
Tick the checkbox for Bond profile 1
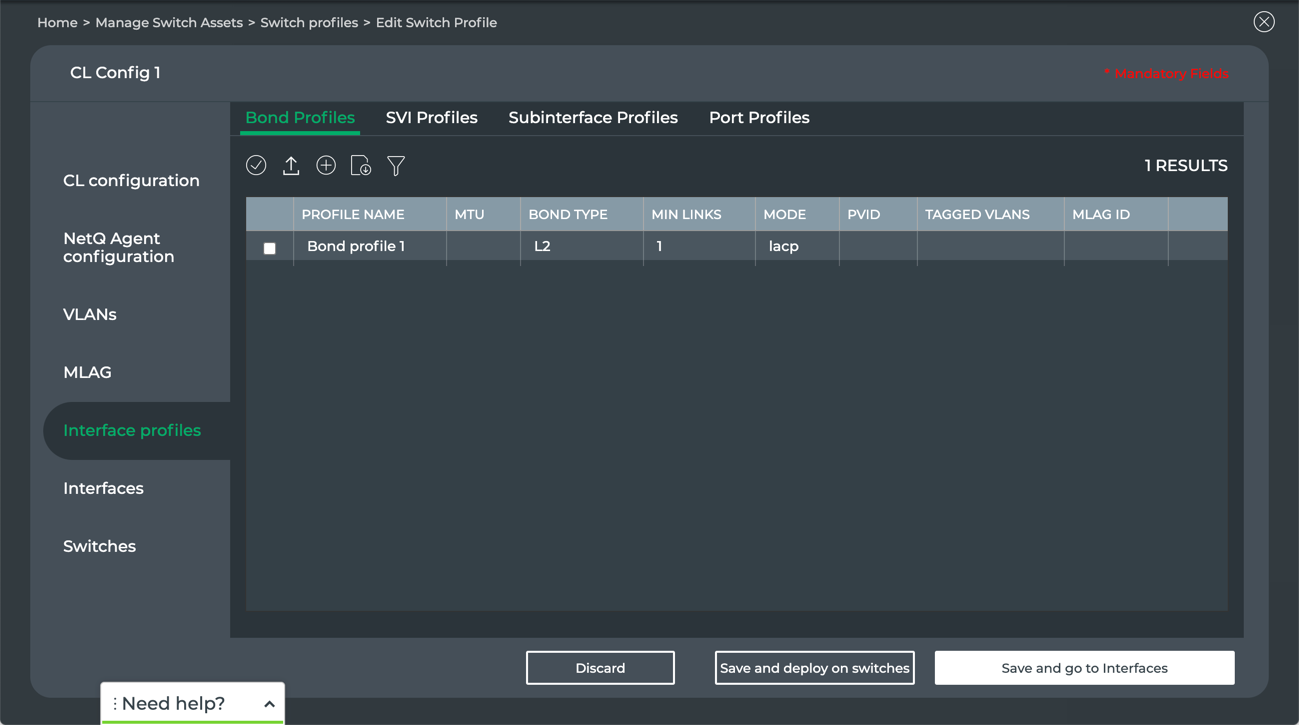point(270,248)
